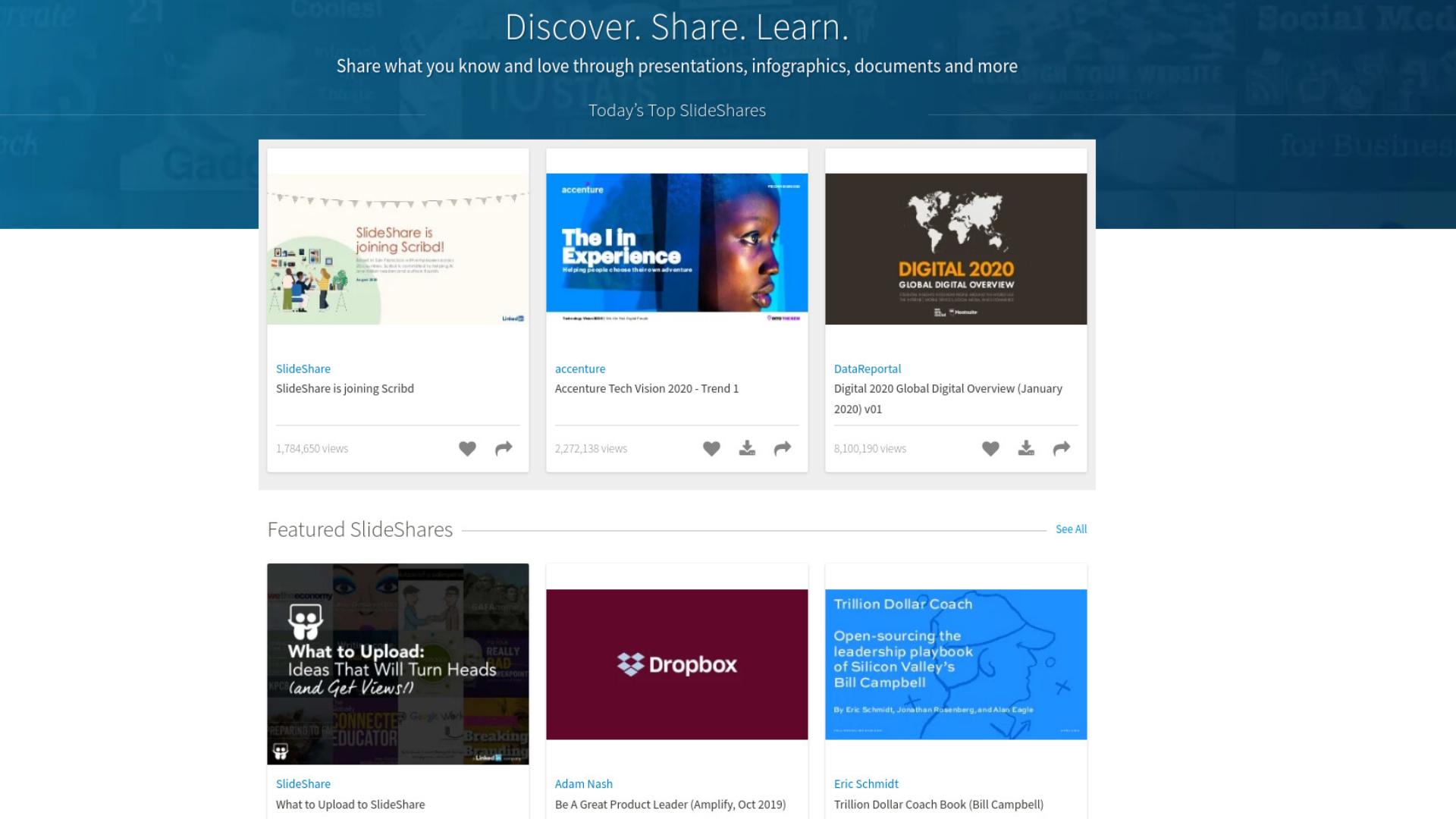Open the Digital 2020 world map thumbnail
Image resolution: width=1456 pixels, height=819 pixels.
pyautogui.click(x=956, y=249)
